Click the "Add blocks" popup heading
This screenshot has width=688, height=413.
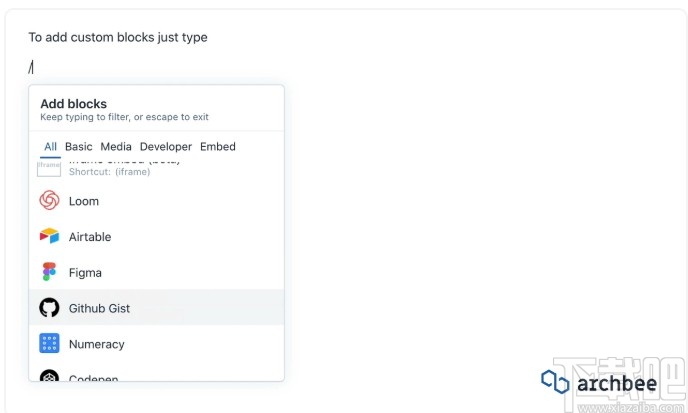point(74,104)
